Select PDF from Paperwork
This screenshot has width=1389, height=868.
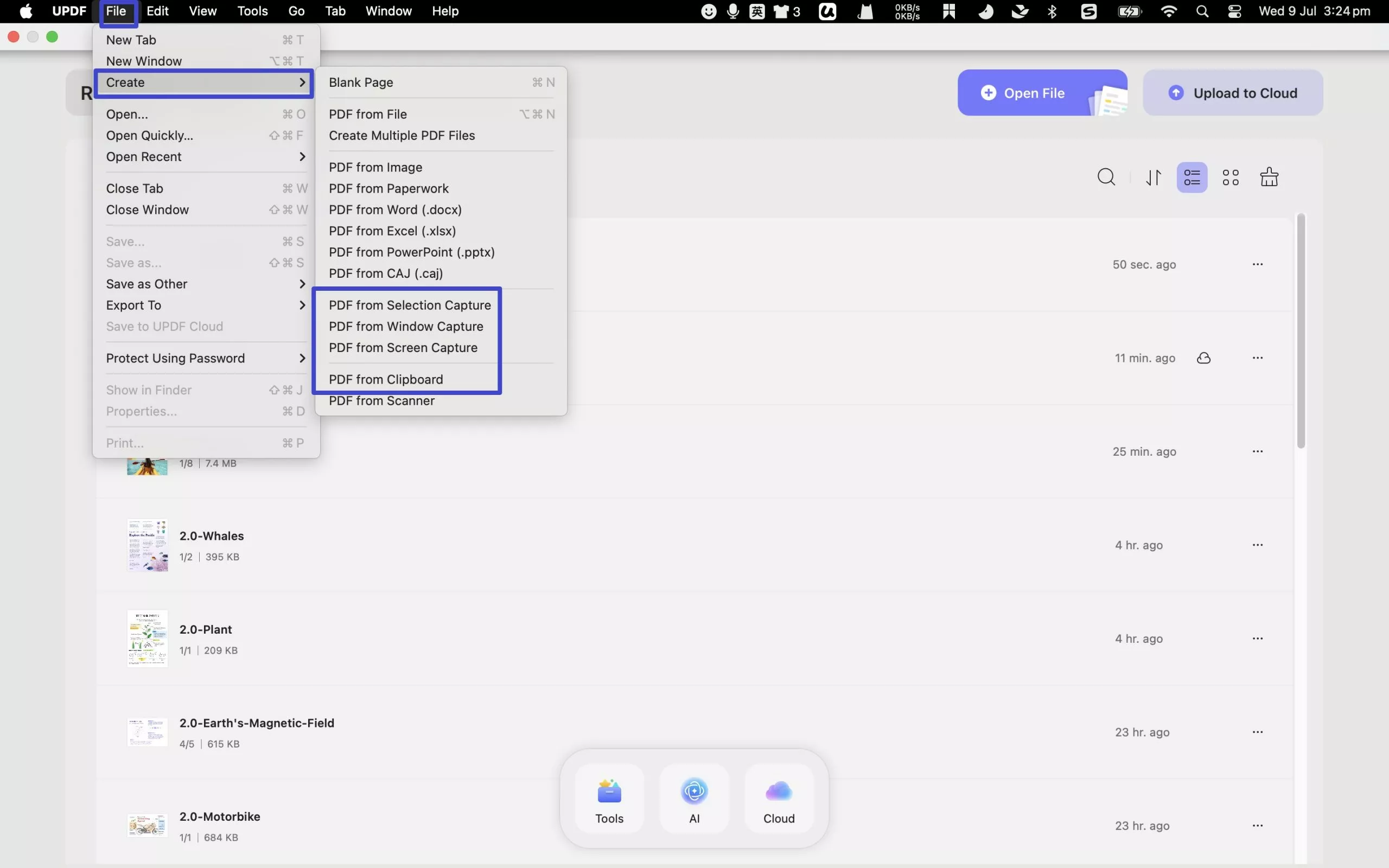coord(441,188)
